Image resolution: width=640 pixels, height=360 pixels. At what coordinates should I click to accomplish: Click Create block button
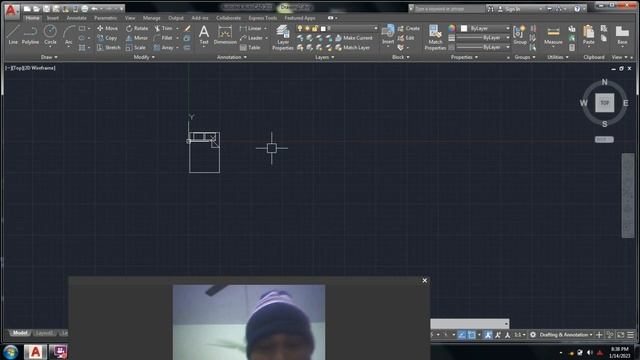pyautogui.click(x=408, y=28)
